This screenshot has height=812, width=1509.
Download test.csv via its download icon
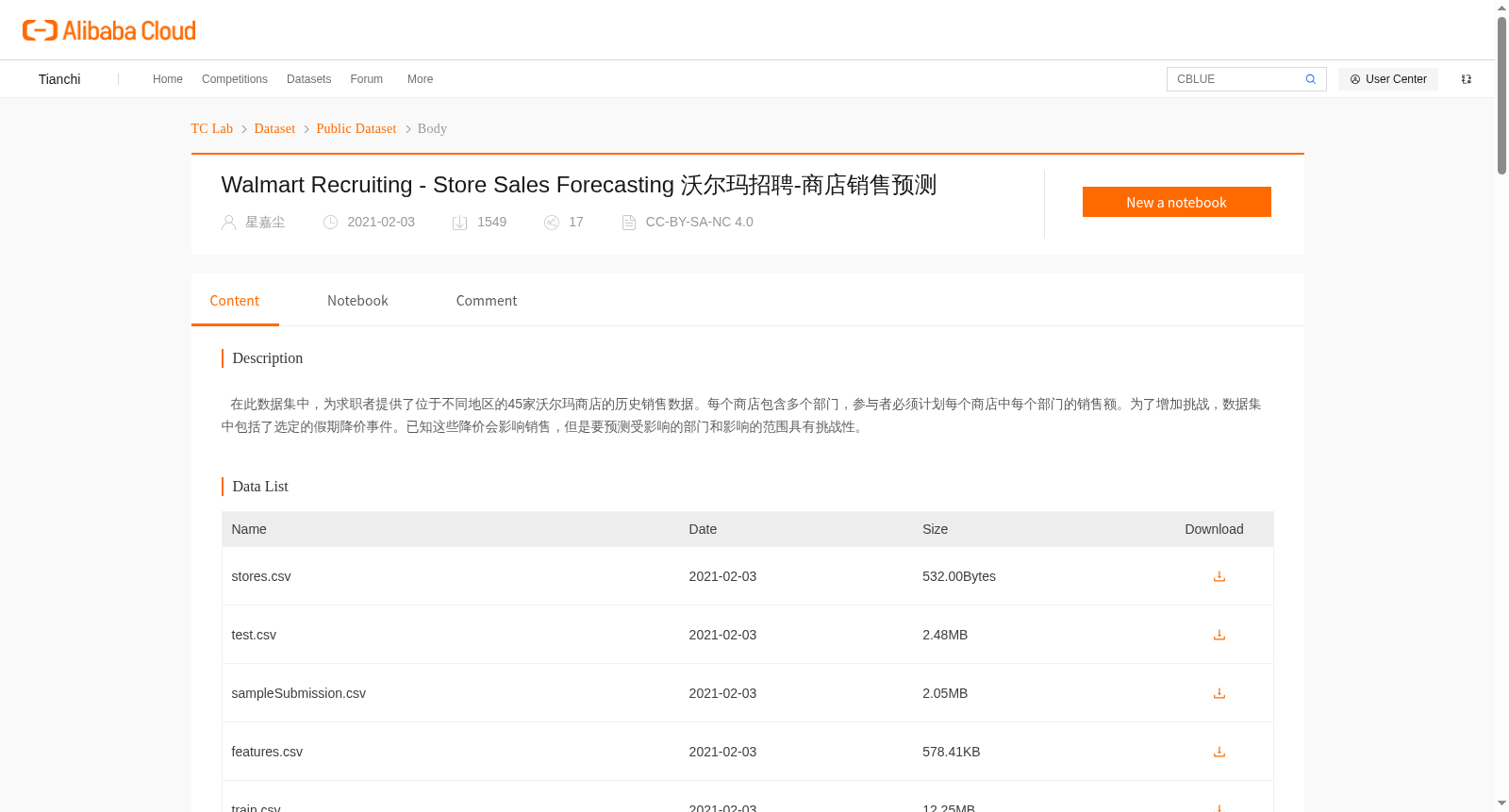coord(1219,635)
